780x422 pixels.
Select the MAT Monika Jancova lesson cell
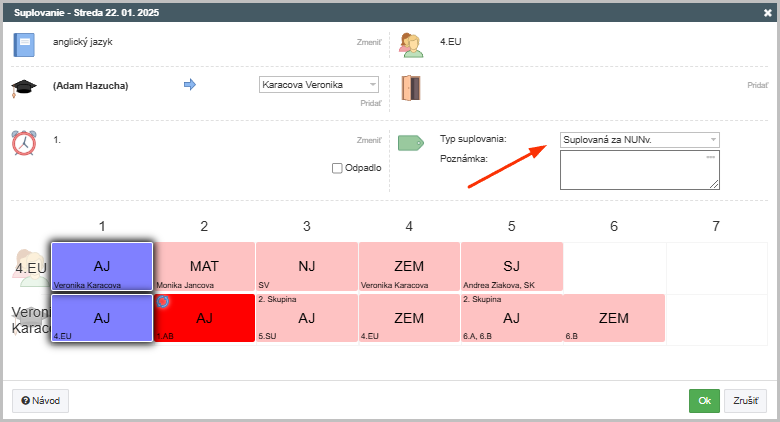point(204,266)
